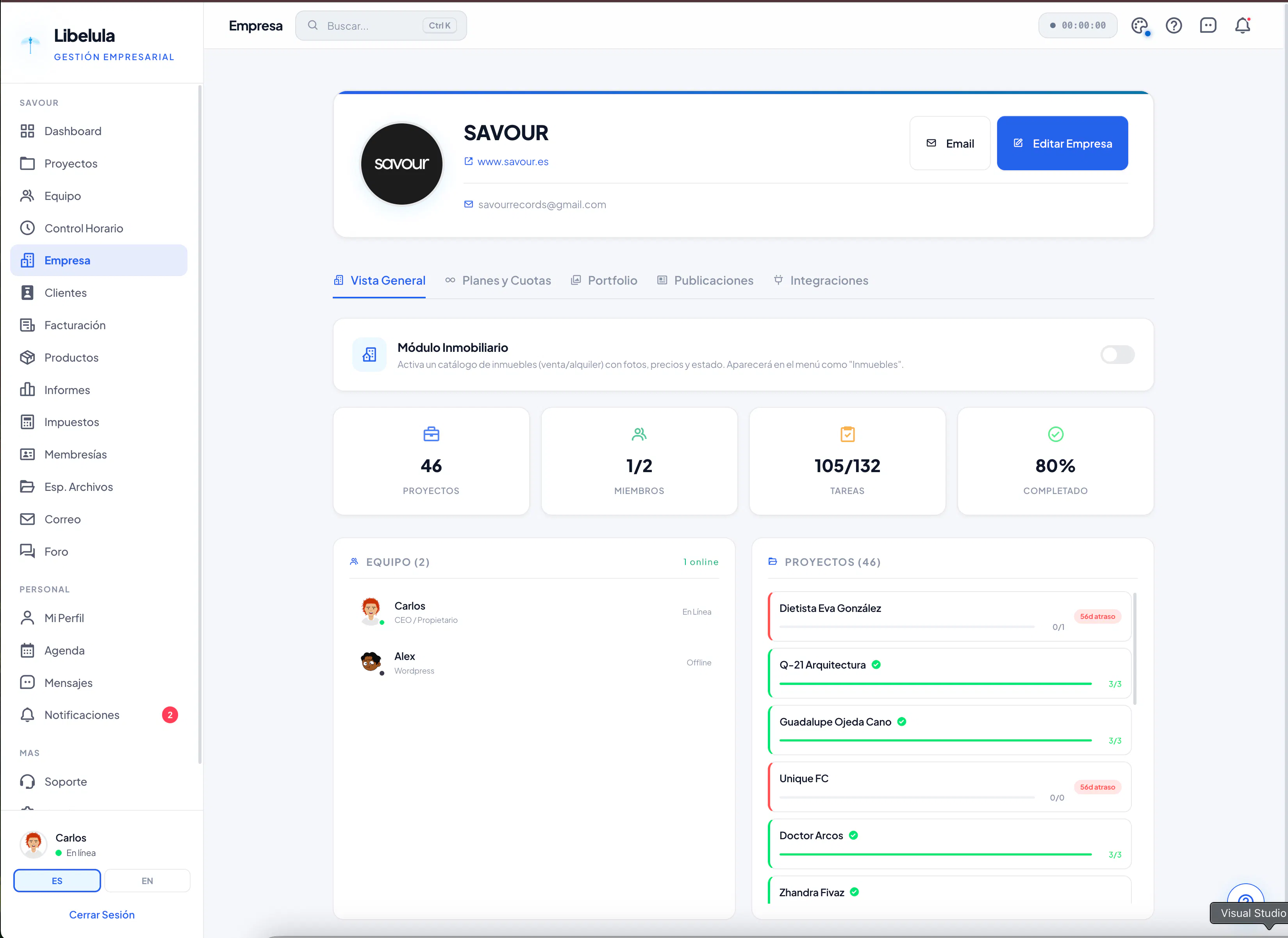Open the Portfolio tab
The width and height of the screenshot is (1288, 938).
click(604, 280)
